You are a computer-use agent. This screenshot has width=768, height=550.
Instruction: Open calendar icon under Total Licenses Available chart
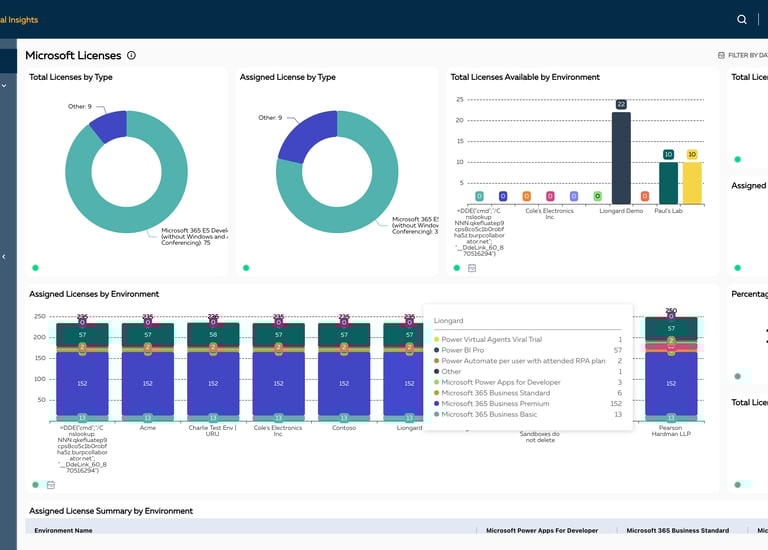pos(472,268)
